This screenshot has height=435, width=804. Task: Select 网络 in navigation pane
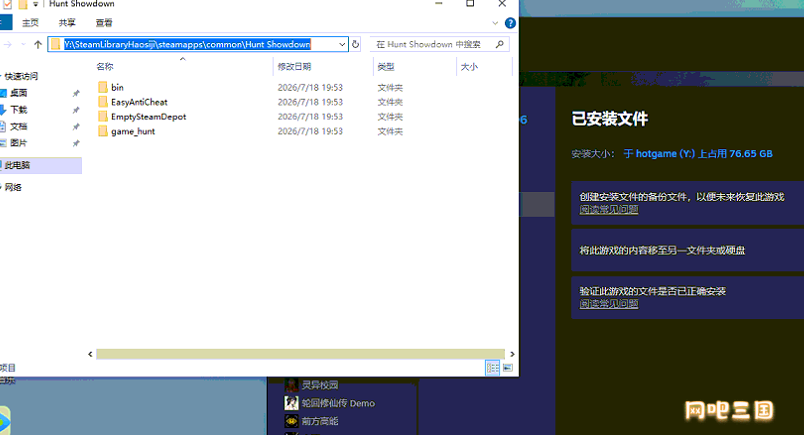tap(13, 187)
